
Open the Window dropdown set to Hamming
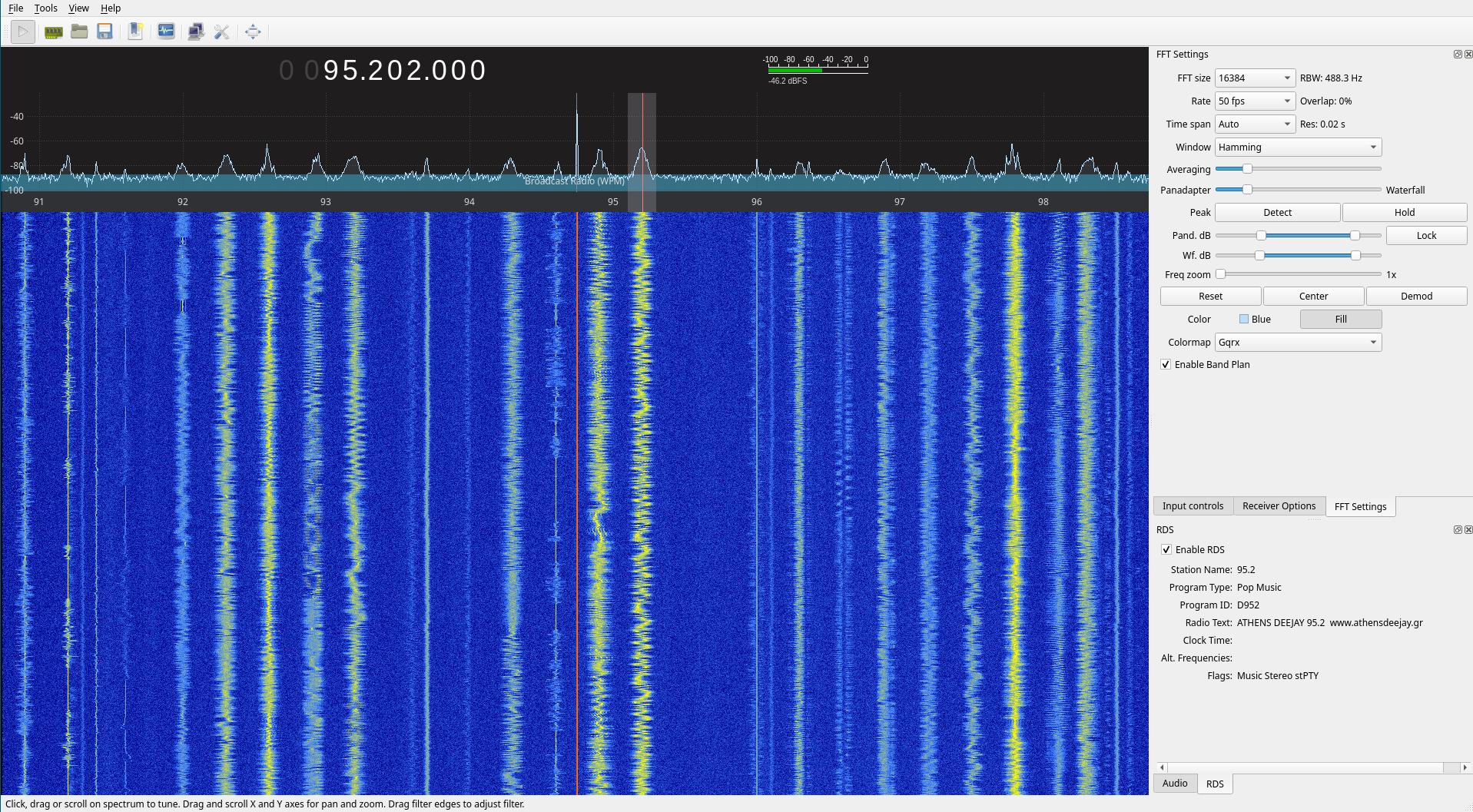point(1298,147)
